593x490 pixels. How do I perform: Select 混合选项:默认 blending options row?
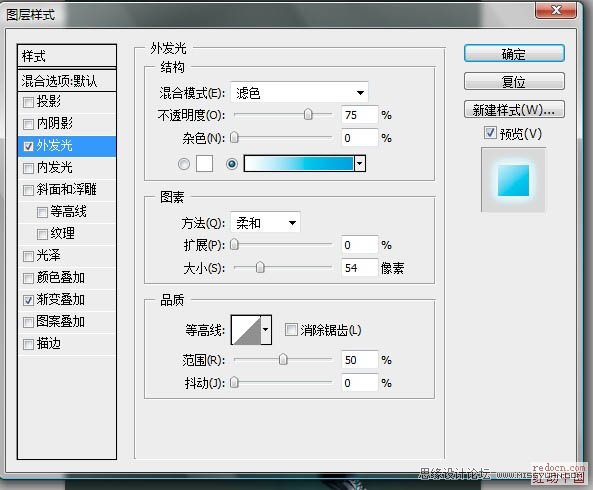(x=67, y=81)
